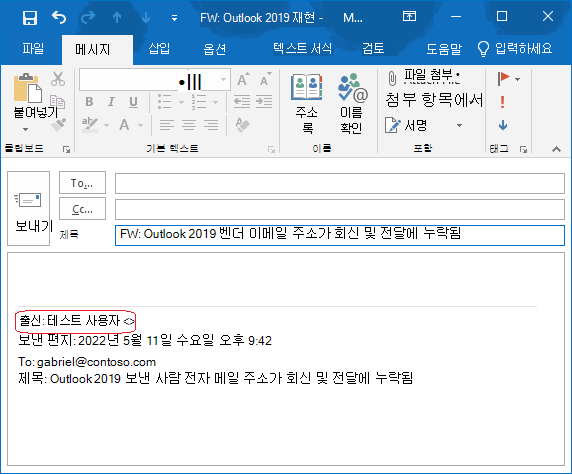Mark the message high importance
The width and height of the screenshot is (572, 474).
pyautogui.click(x=503, y=102)
